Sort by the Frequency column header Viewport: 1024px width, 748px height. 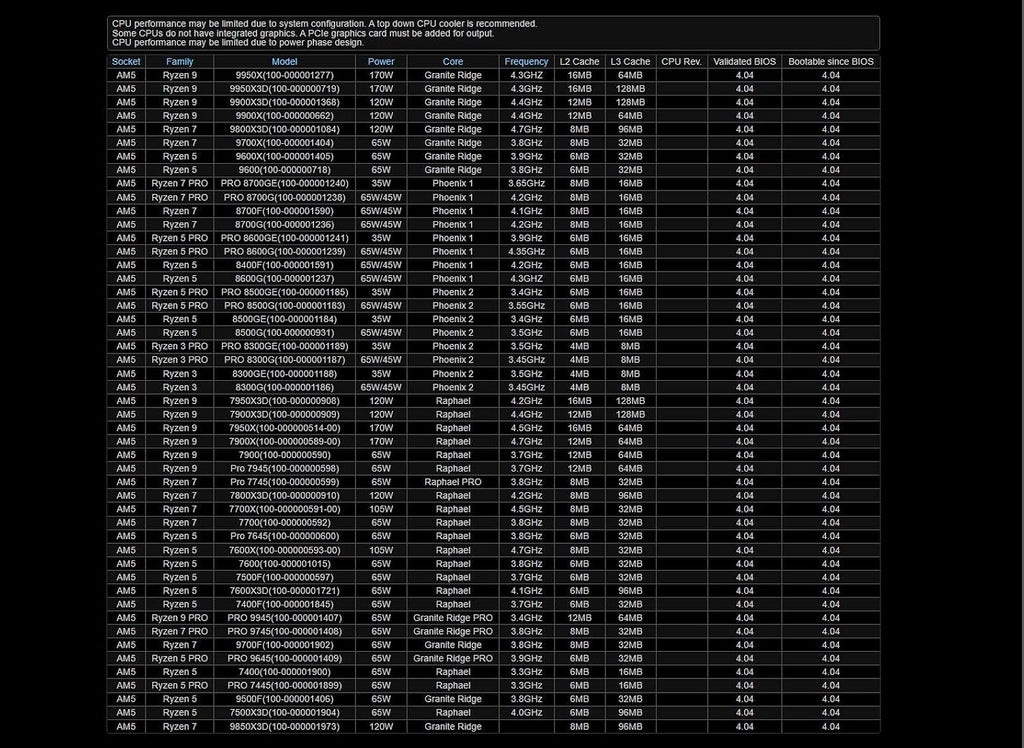click(526, 61)
